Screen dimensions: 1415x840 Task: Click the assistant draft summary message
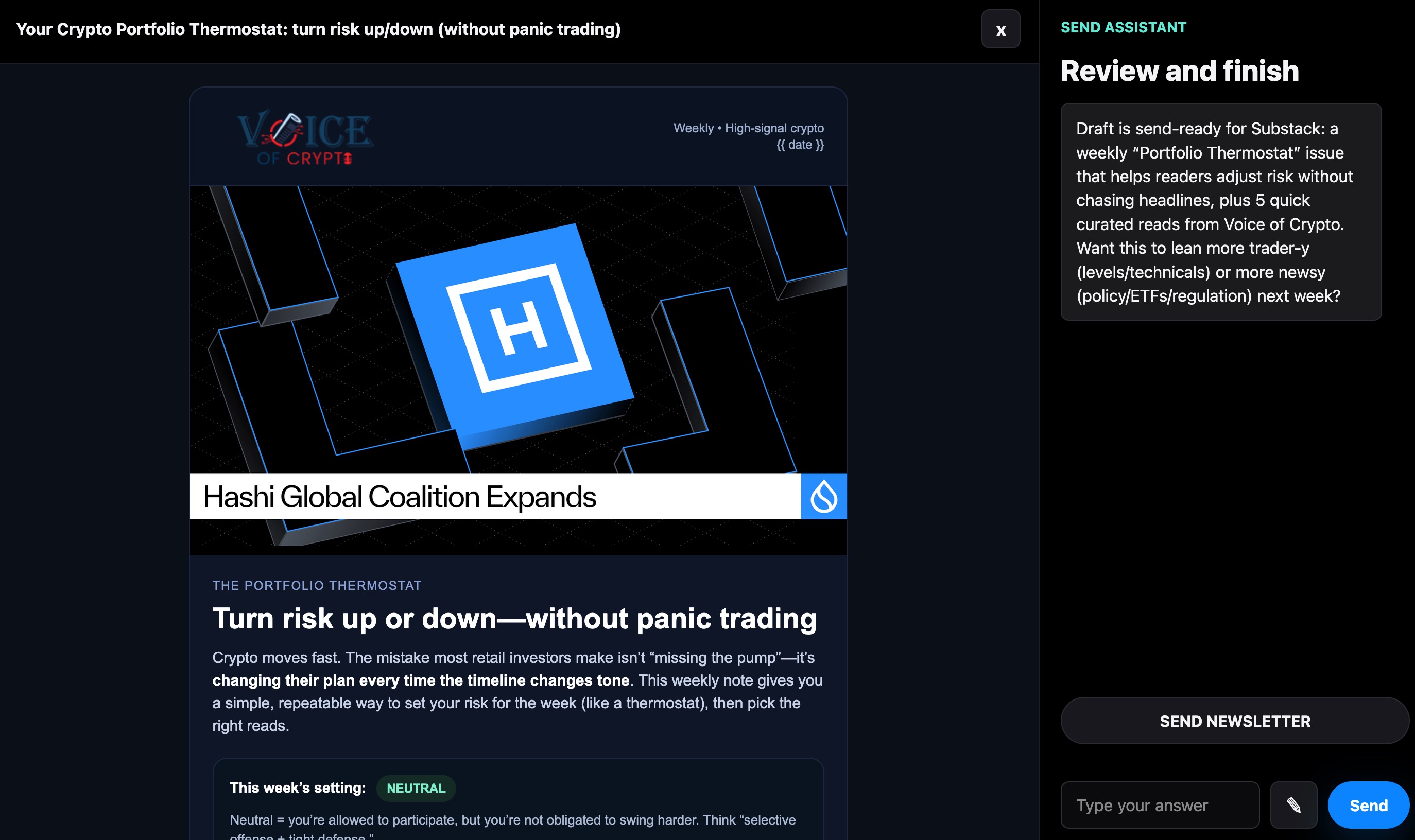point(1221,212)
